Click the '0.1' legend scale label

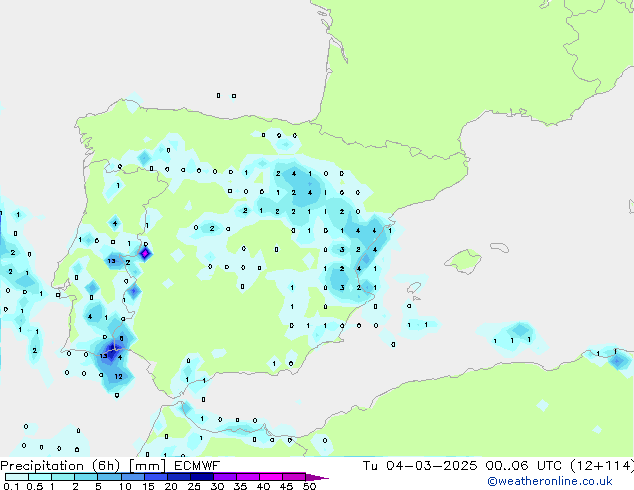click(x=11, y=486)
